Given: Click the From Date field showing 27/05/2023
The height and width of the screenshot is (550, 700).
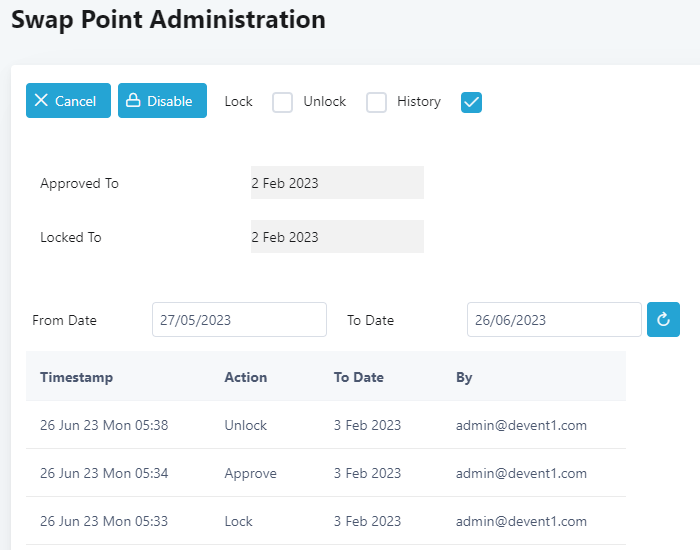Looking at the screenshot, I should pyautogui.click(x=239, y=320).
